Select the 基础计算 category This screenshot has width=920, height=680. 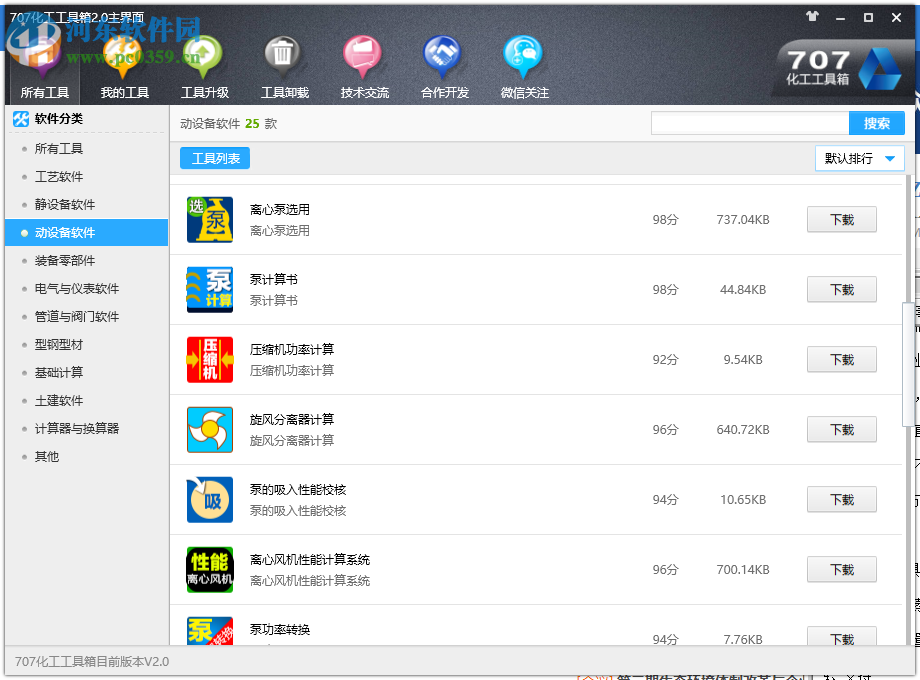pos(86,373)
